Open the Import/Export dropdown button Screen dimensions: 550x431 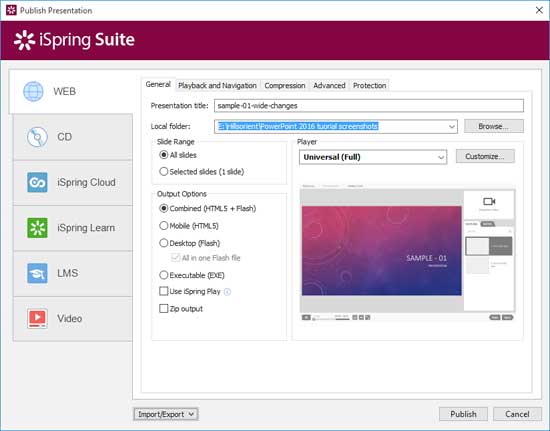click(x=166, y=414)
